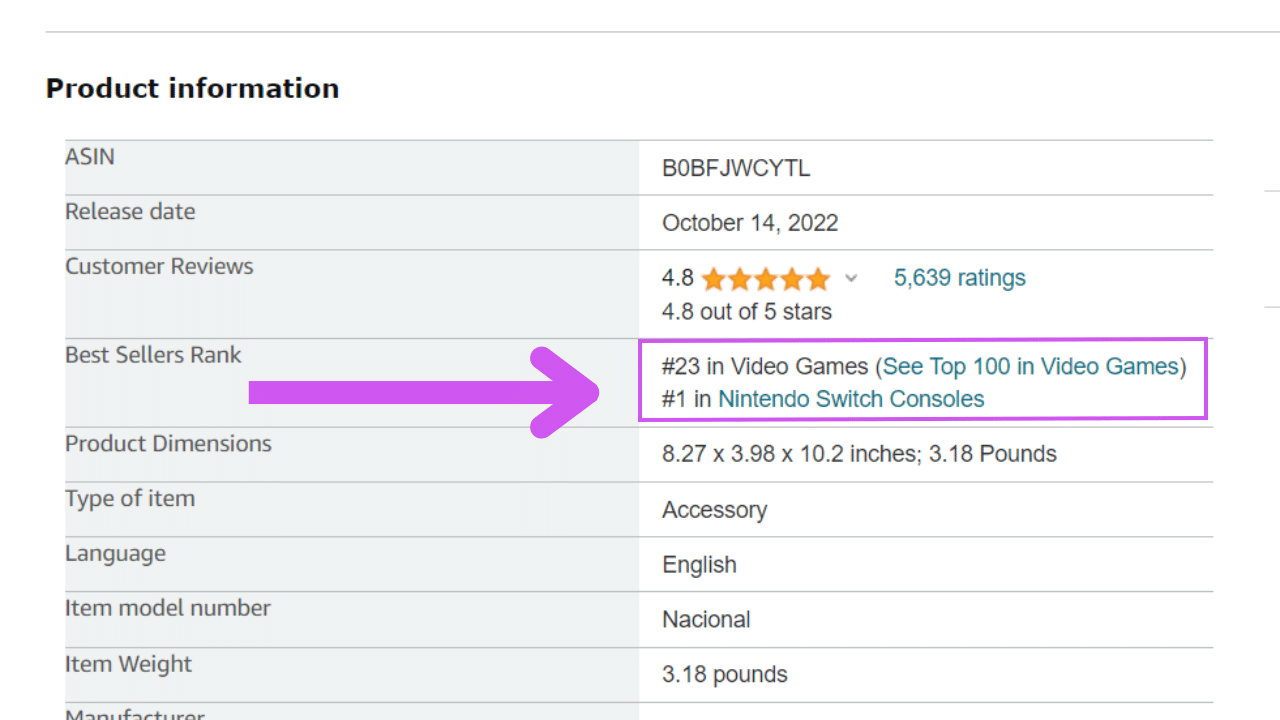Click the 3.18 pounds item weight value
1280x720 pixels.
[x=724, y=675]
